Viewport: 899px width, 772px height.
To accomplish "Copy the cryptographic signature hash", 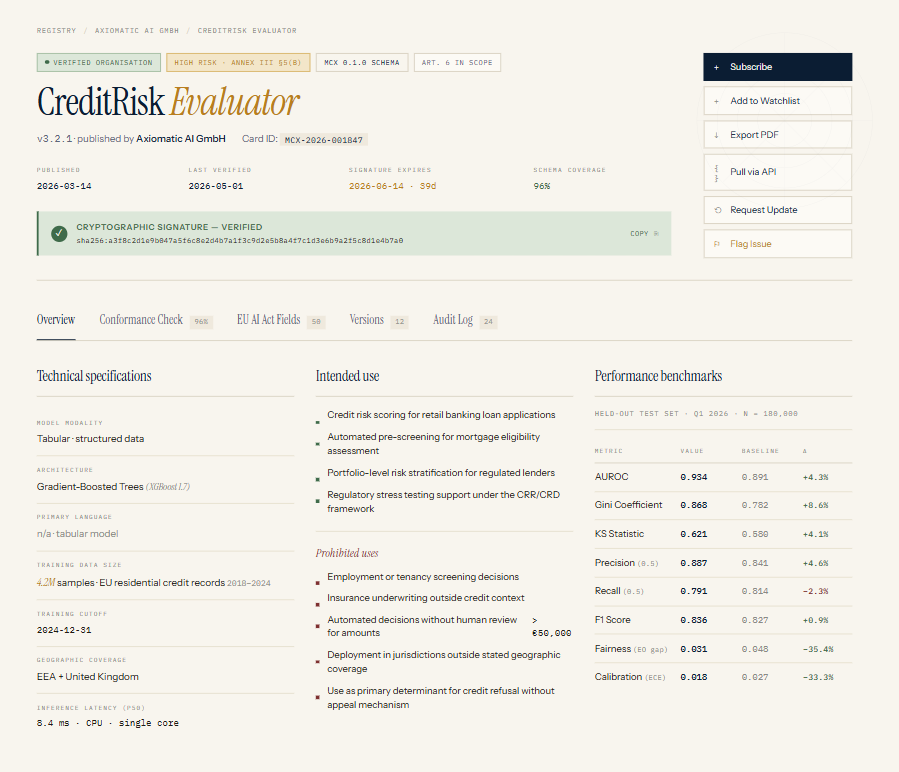I will (x=644, y=233).
